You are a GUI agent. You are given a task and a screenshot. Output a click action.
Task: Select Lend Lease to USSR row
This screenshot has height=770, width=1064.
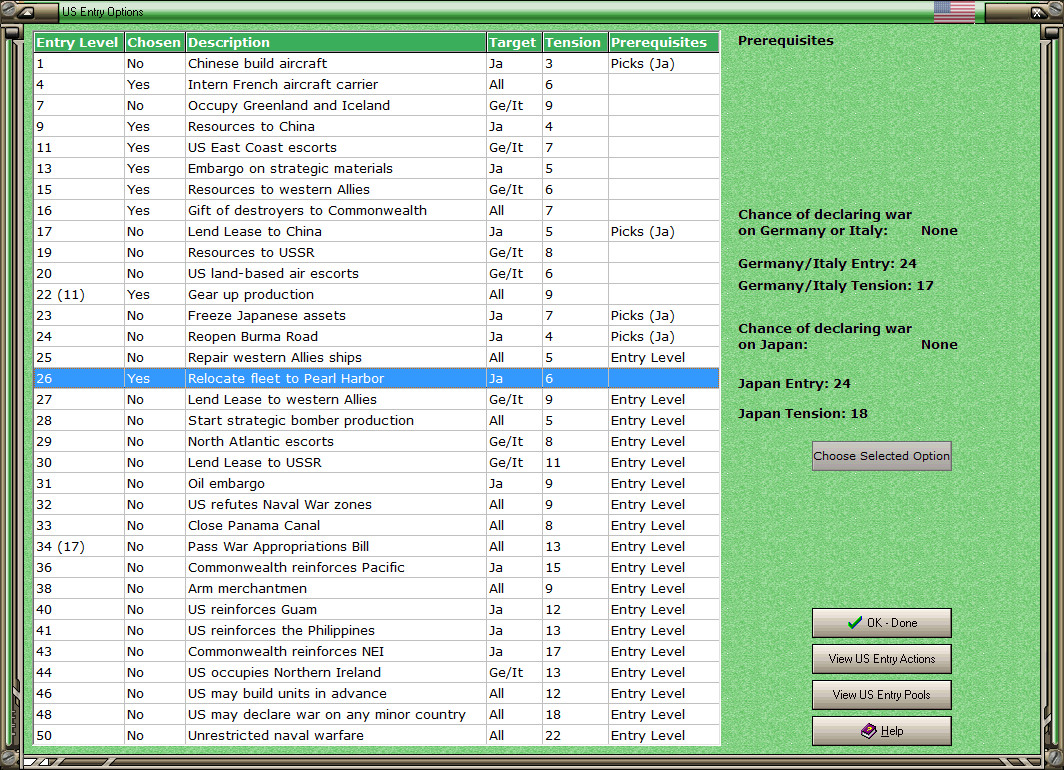[377, 463]
